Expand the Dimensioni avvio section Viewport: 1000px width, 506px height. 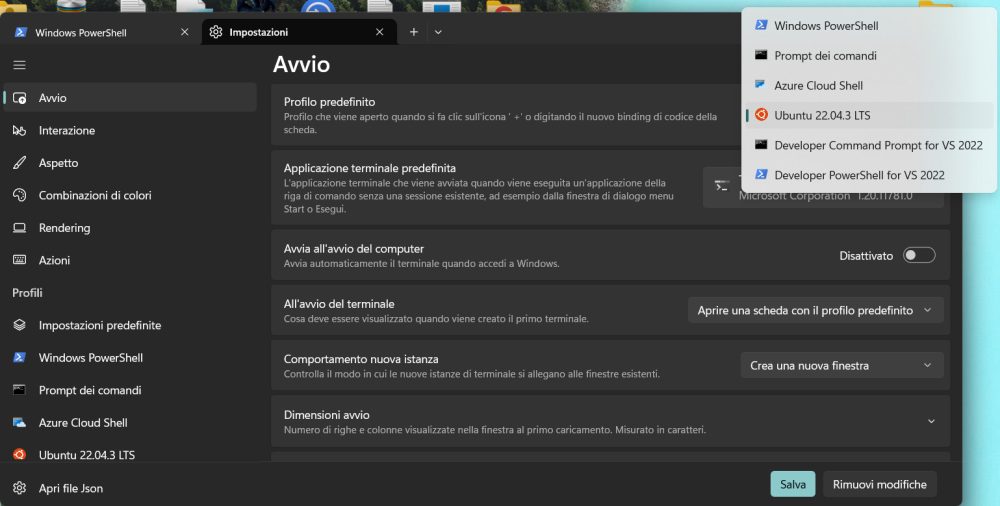[931, 421]
